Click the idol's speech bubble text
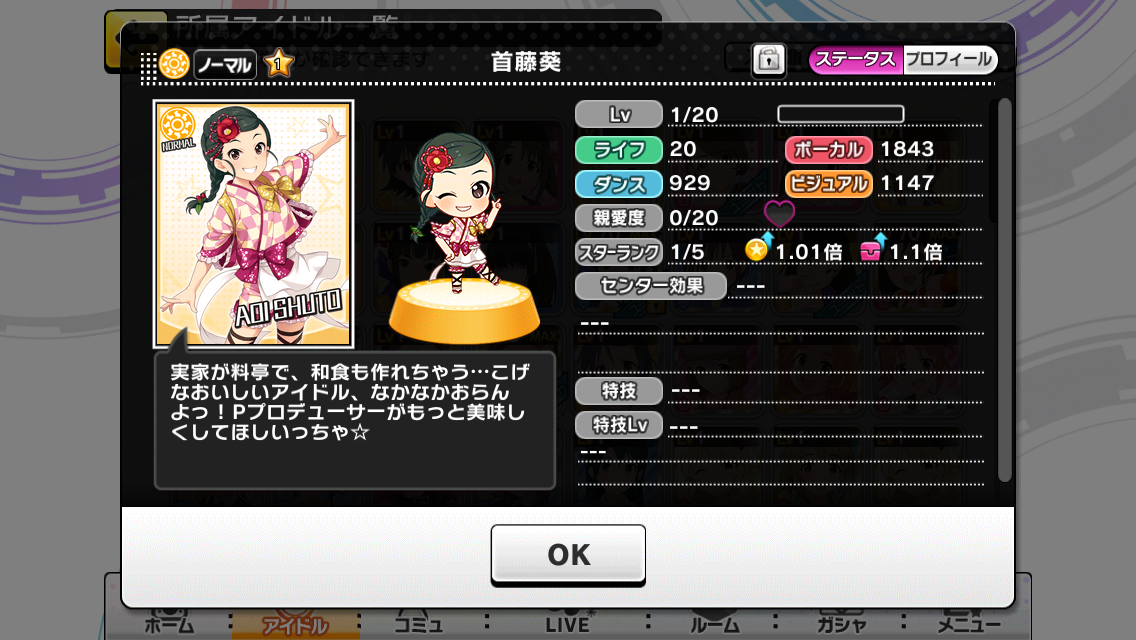 (351, 402)
